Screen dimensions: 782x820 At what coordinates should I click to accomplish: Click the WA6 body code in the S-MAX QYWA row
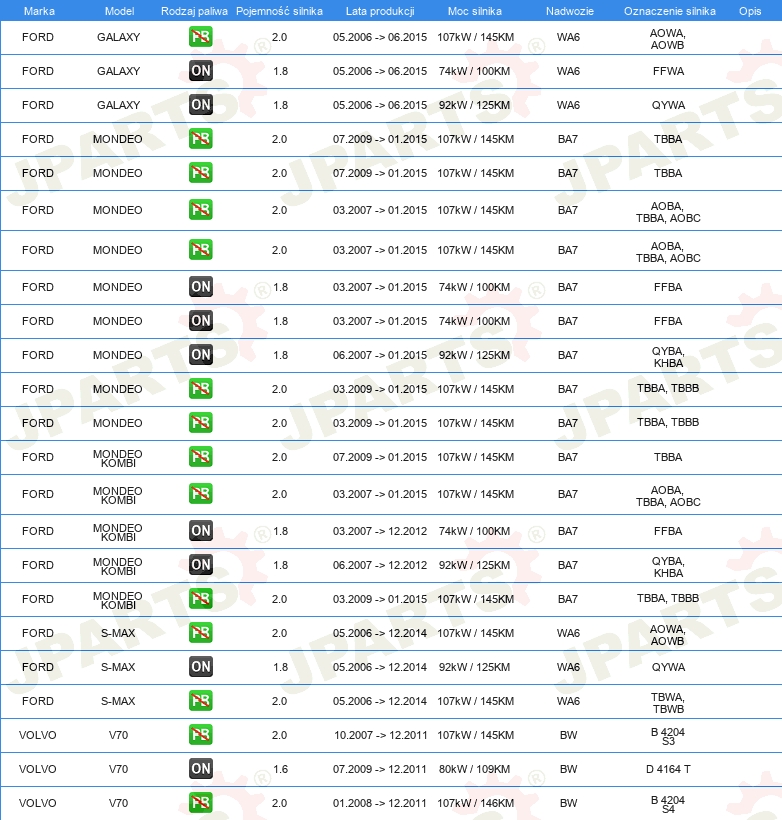coord(568,667)
